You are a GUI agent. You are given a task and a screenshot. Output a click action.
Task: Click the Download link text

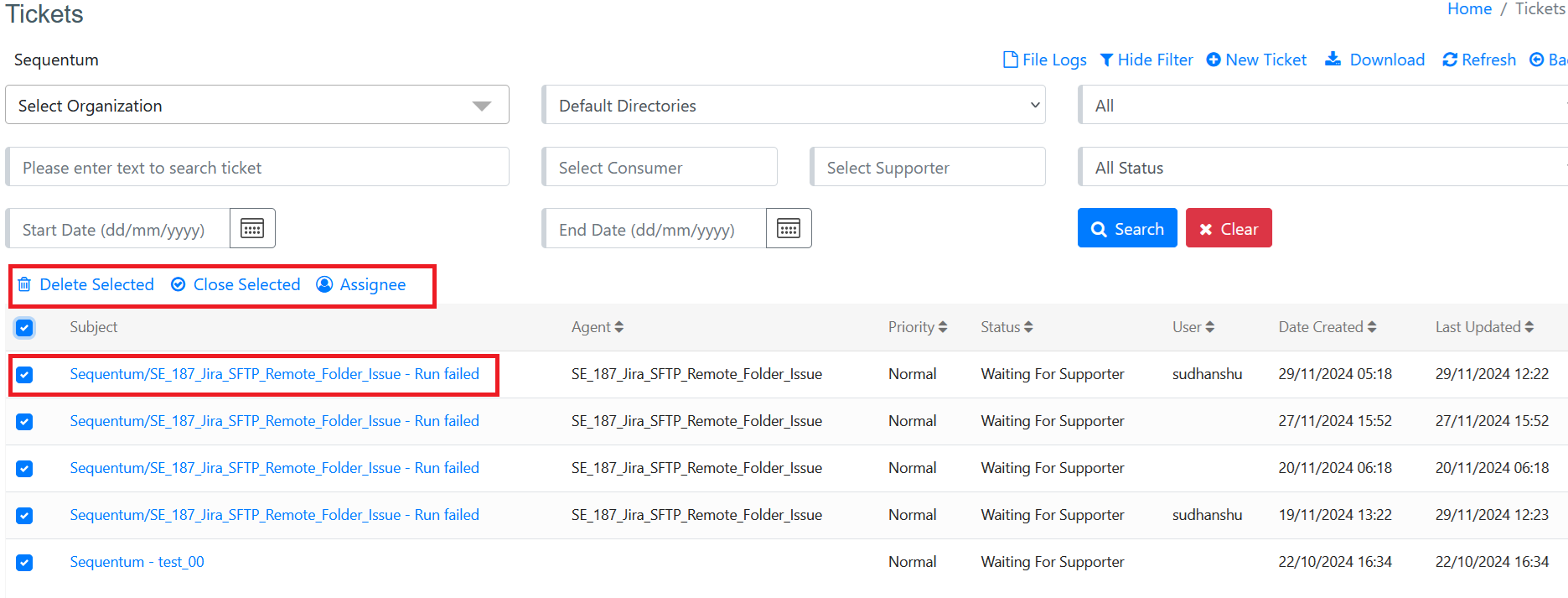click(x=1387, y=60)
